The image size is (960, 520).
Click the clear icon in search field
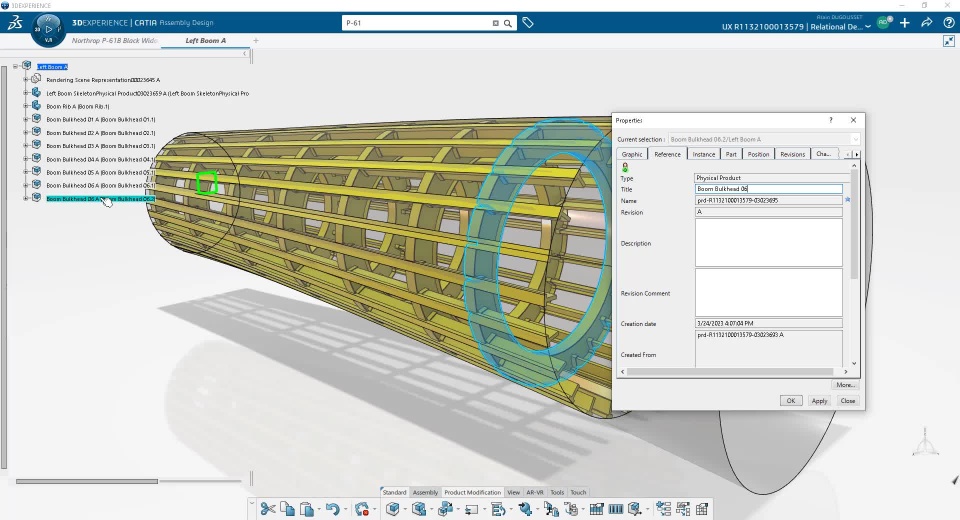495,23
